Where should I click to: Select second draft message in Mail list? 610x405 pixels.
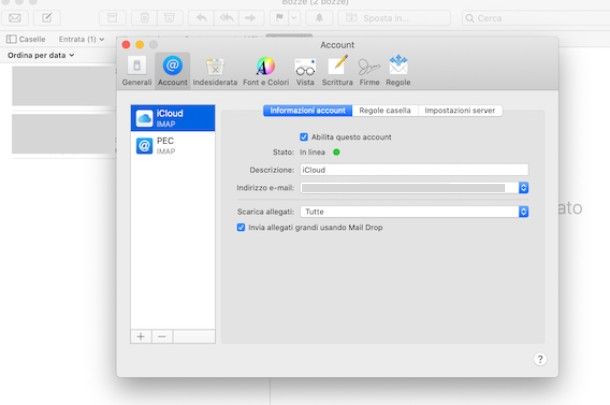click(x=64, y=134)
